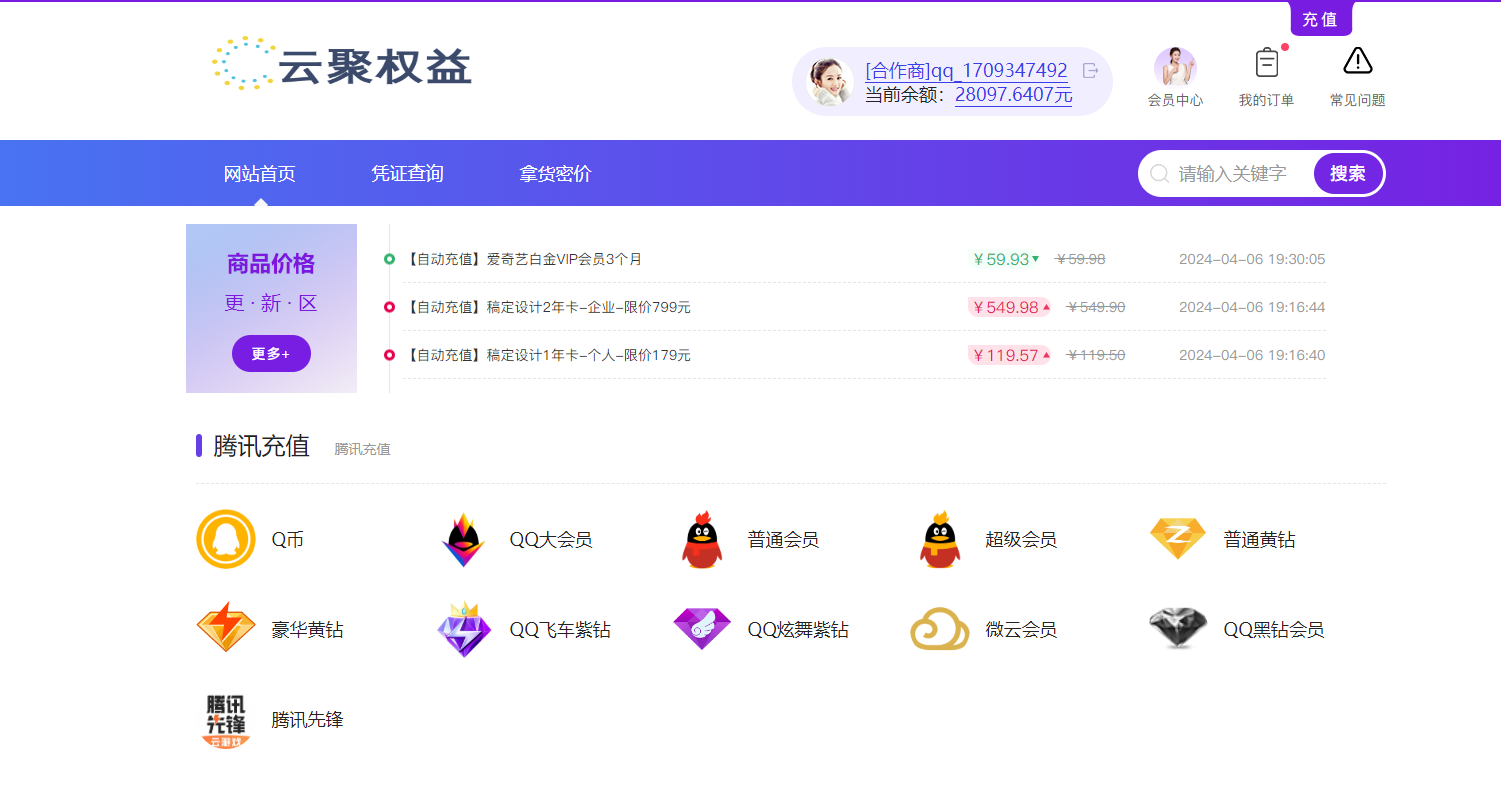Open QQ炫舞紫钻 recharge option
The height and width of the screenshot is (809, 1501).
702,629
